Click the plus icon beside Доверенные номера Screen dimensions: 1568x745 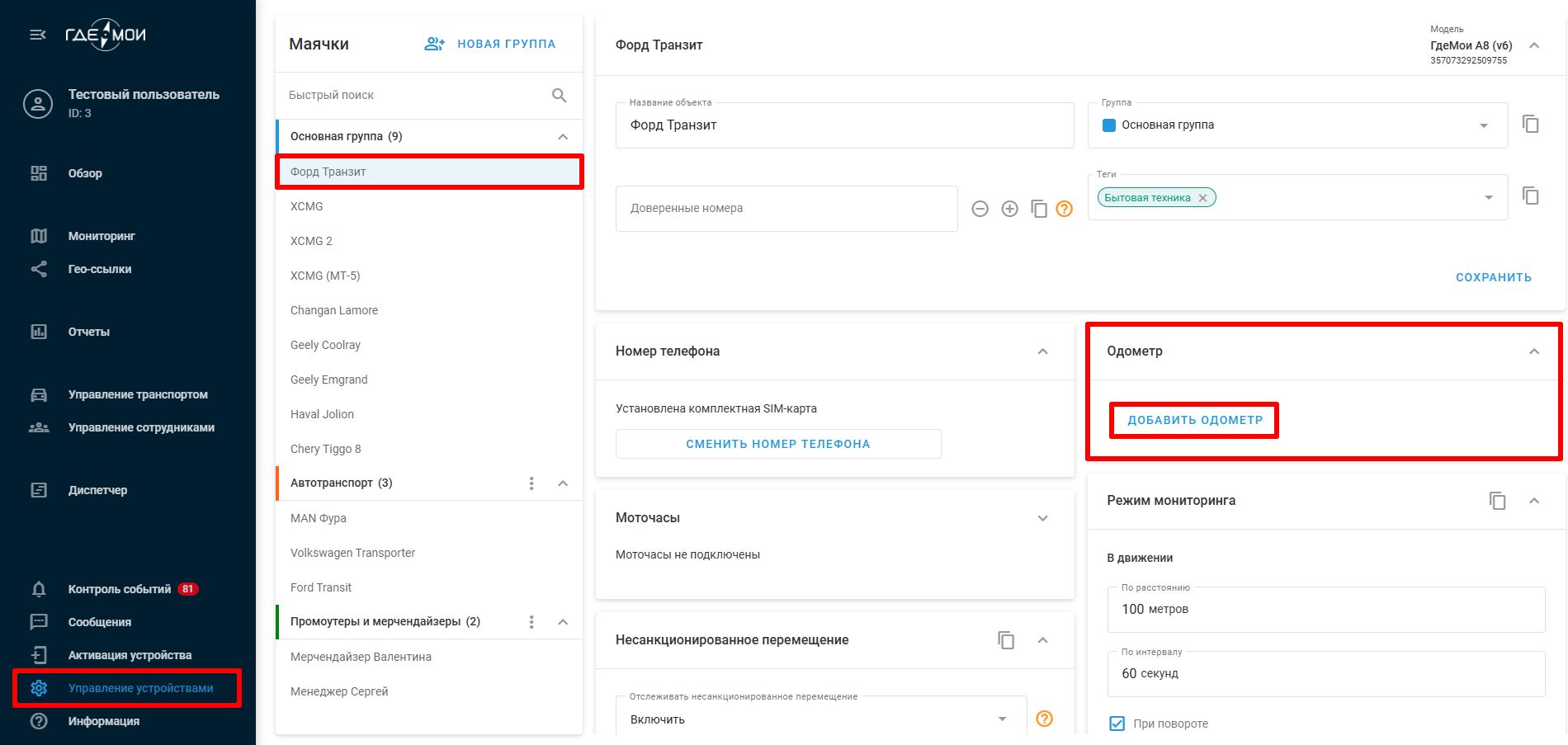point(1009,209)
